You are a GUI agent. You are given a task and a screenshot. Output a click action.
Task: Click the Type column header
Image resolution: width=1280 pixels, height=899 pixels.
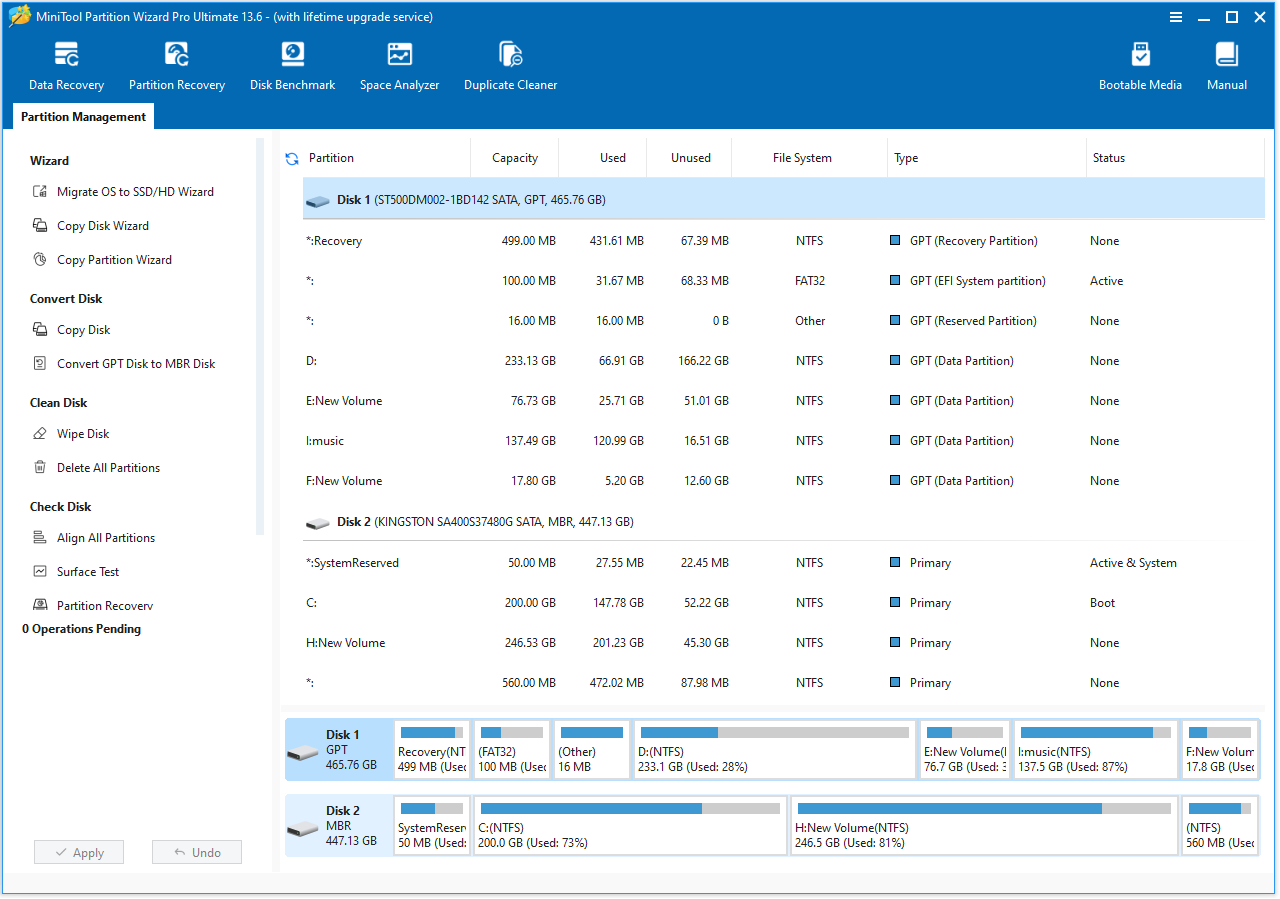[x=987, y=158]
